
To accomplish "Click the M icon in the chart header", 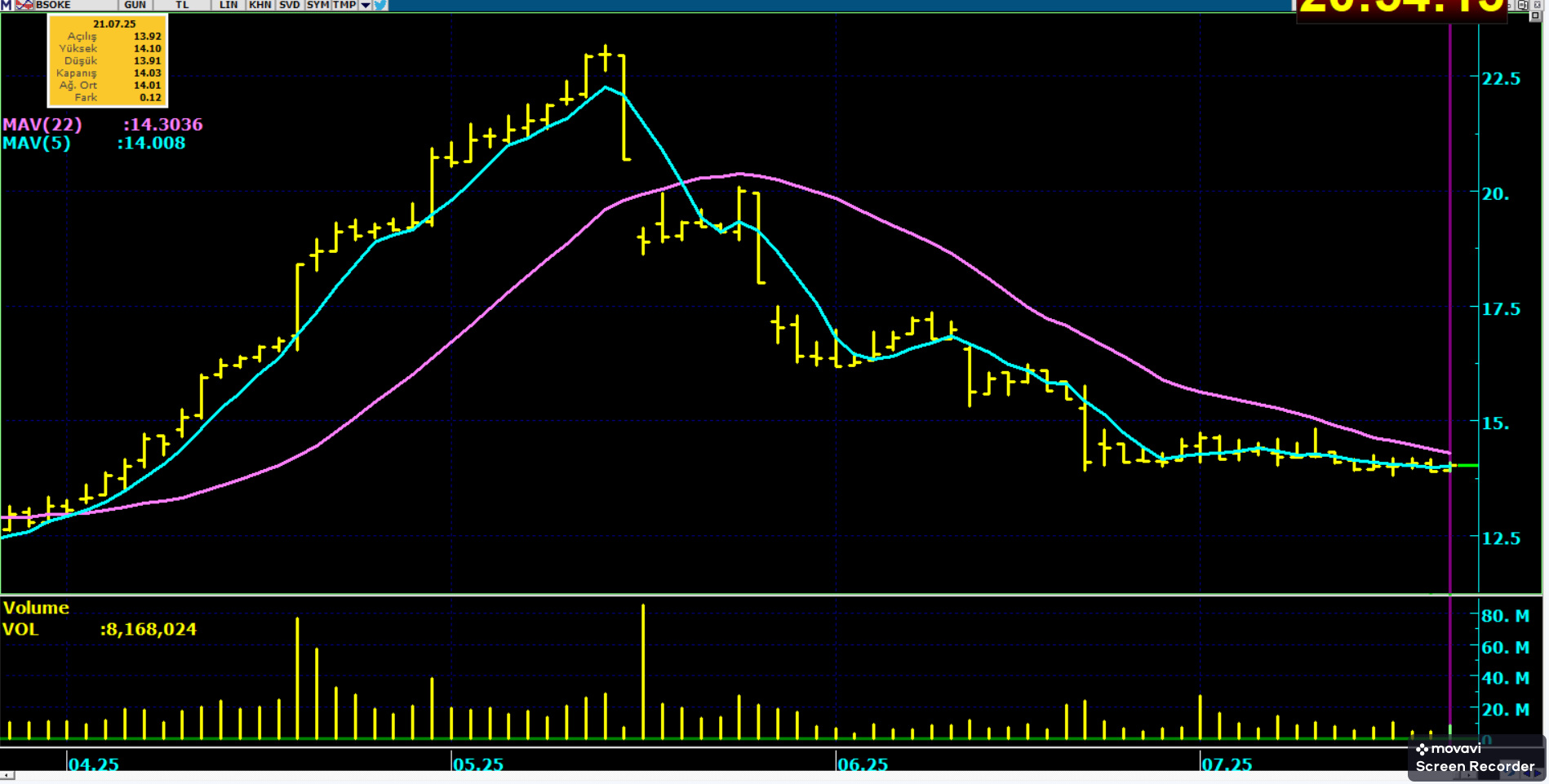I will 7,5.
